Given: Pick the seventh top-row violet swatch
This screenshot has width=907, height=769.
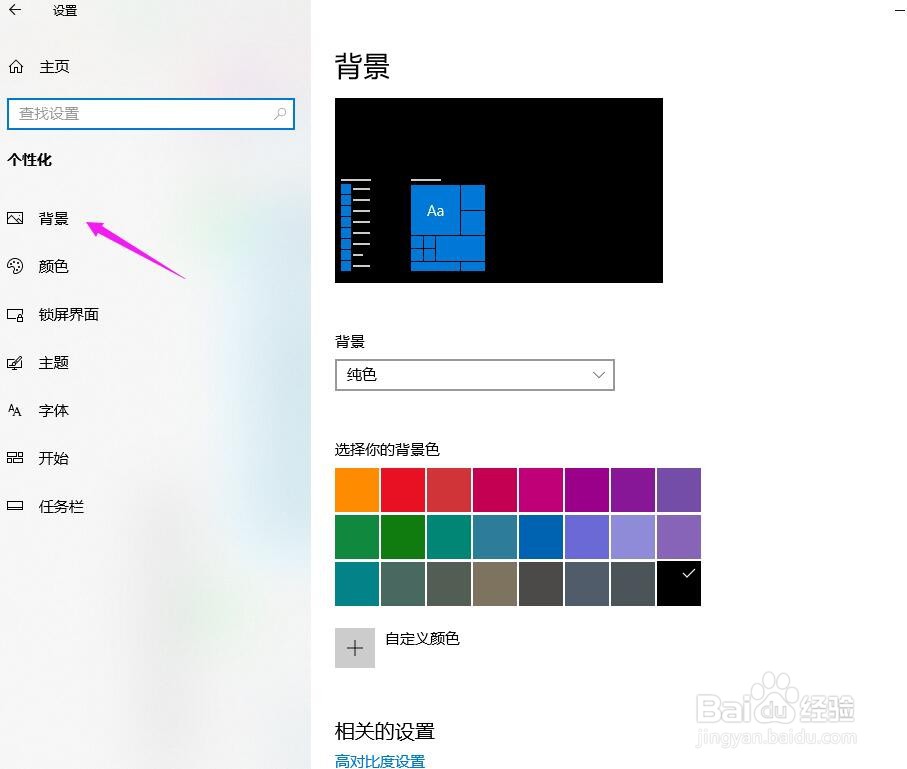Looking at the screenshot, I should (633, 490).
